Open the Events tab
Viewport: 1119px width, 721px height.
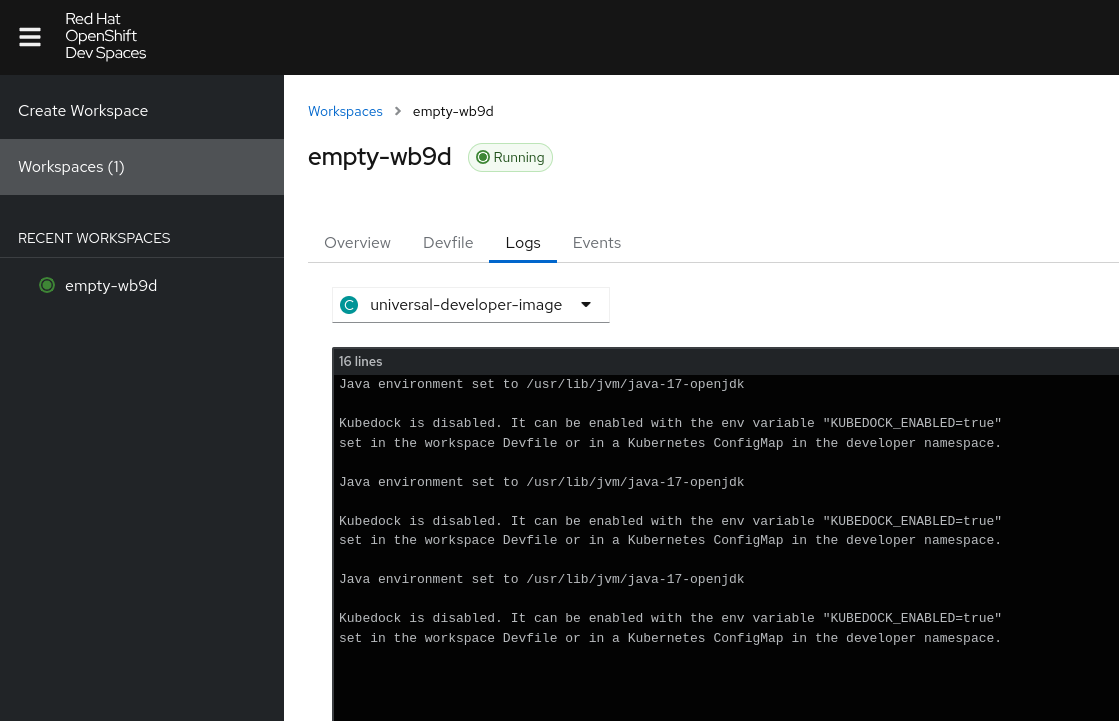597,243
